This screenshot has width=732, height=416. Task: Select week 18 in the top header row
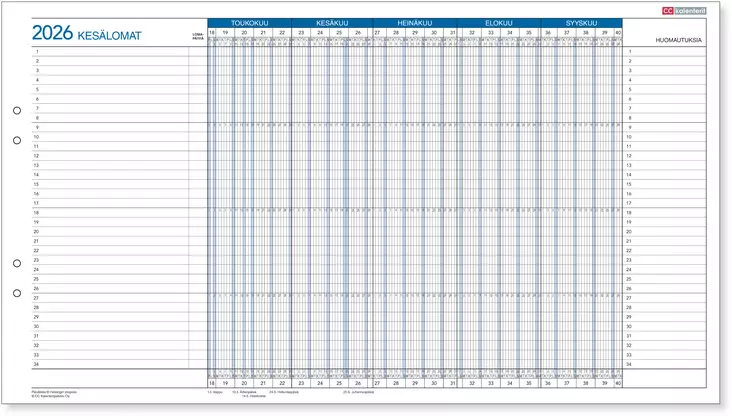[x=212, y=33]
